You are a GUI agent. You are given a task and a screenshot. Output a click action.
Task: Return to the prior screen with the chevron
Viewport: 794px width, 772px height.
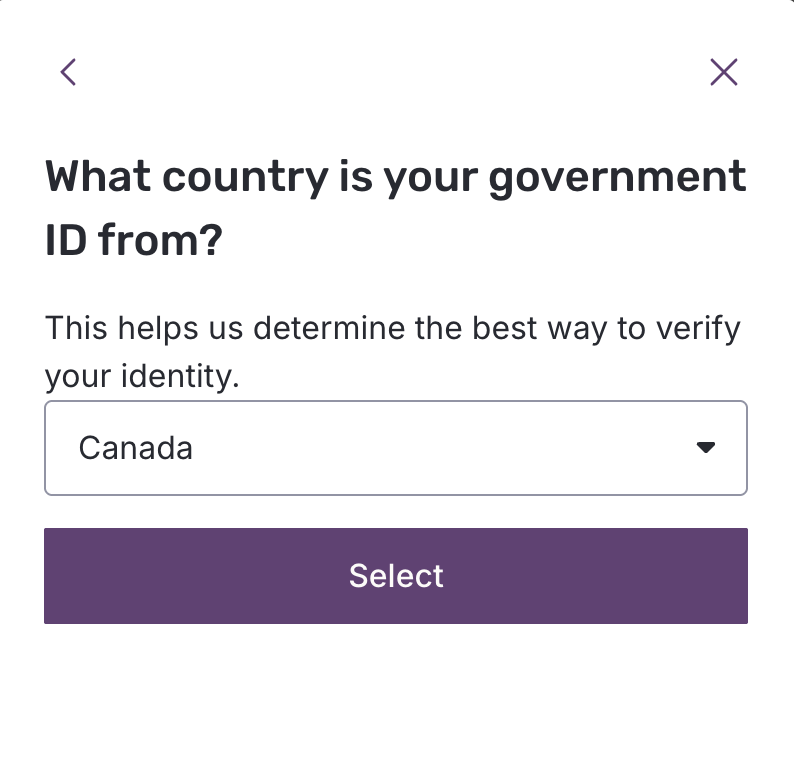(x=68, y=72)
